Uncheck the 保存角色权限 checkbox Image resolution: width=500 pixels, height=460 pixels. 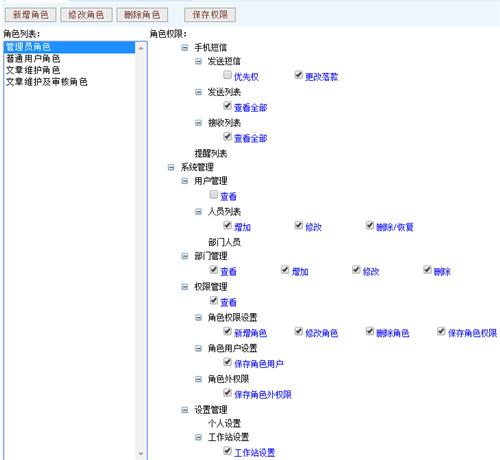(441, 331)
